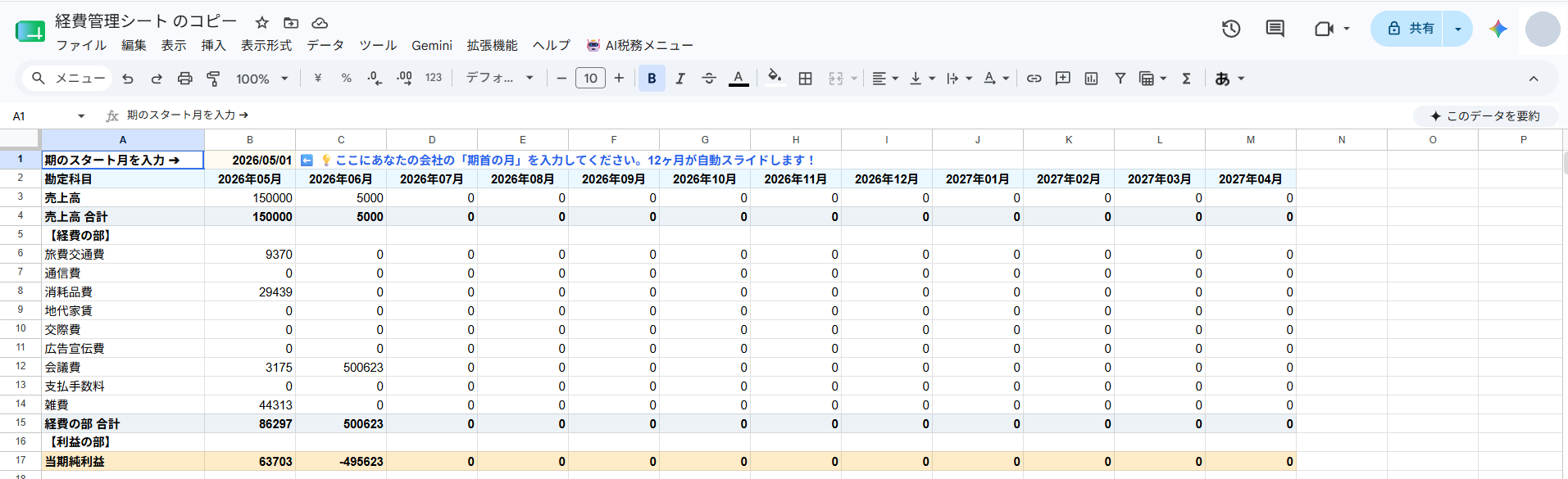Open the 編集 menu
Image resolution: width=1568 pixels, height=479 pixels.
click(134, 46)
